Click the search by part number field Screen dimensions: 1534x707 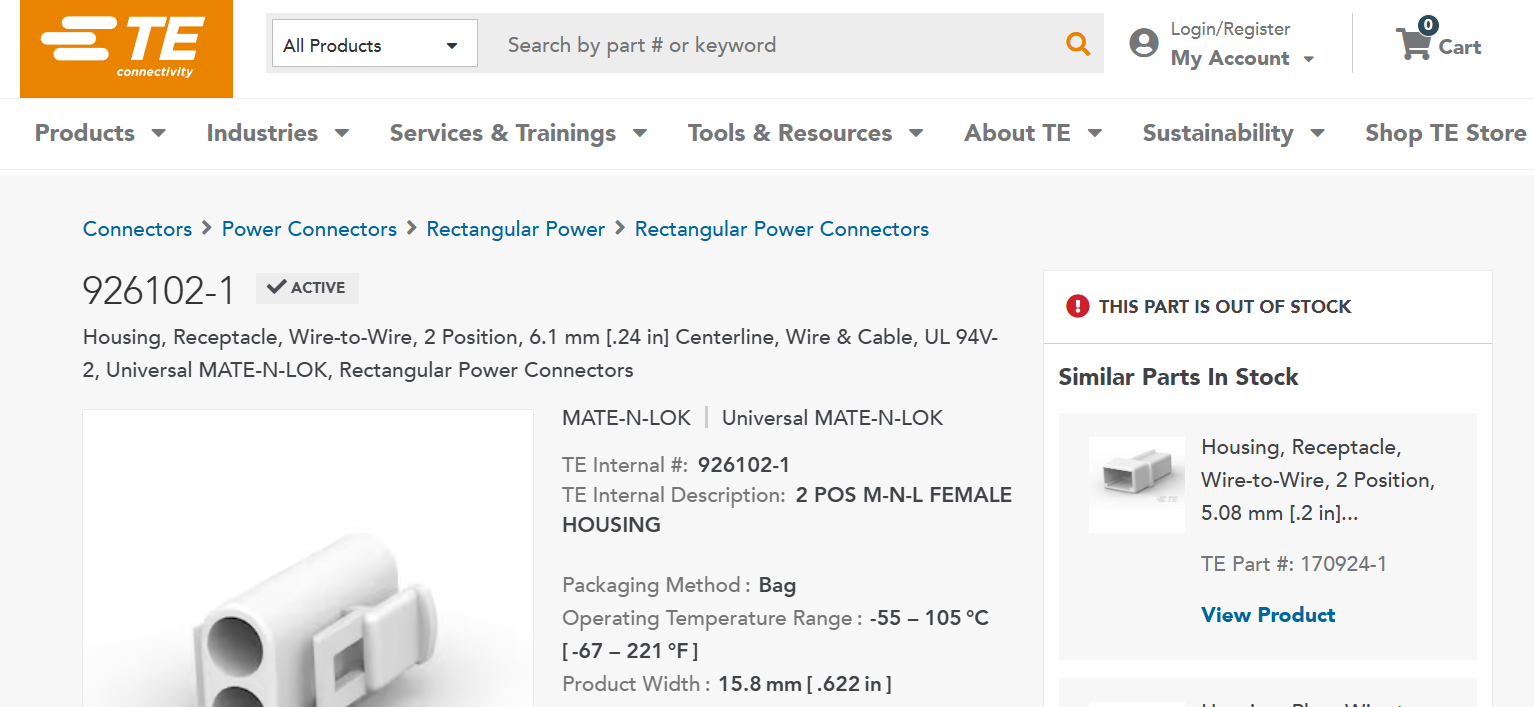[770, 45]
